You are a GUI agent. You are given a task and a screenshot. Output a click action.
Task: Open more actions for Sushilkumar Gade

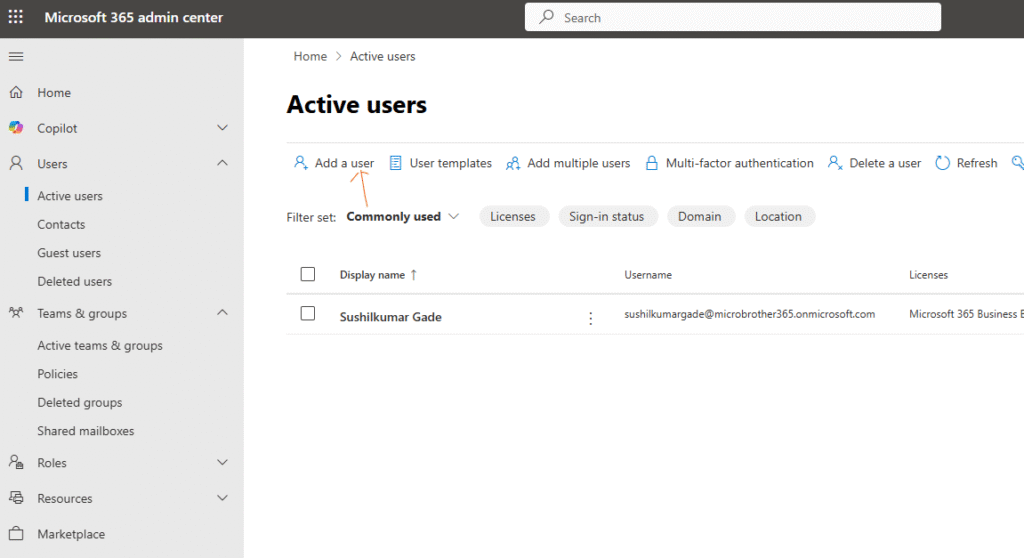(x=590, y=318)
